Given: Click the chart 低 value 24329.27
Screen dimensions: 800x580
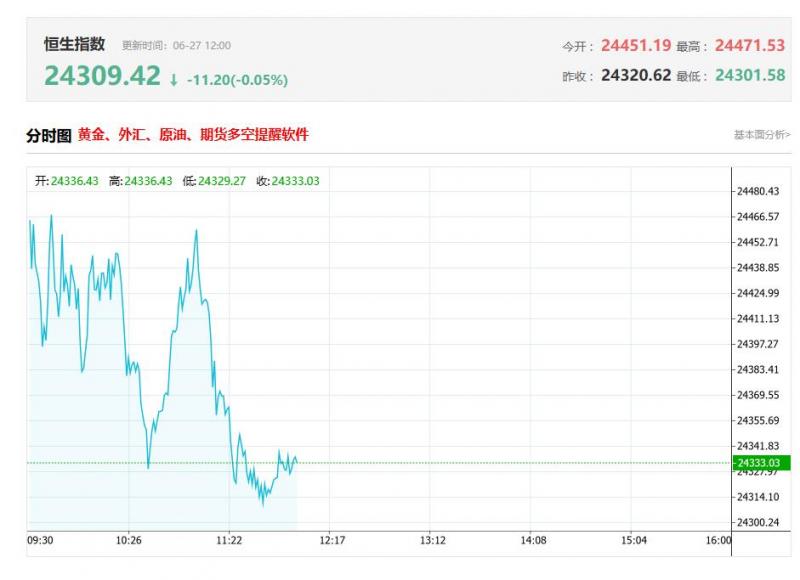Looking at the screenshot, I should coord(222,181).
